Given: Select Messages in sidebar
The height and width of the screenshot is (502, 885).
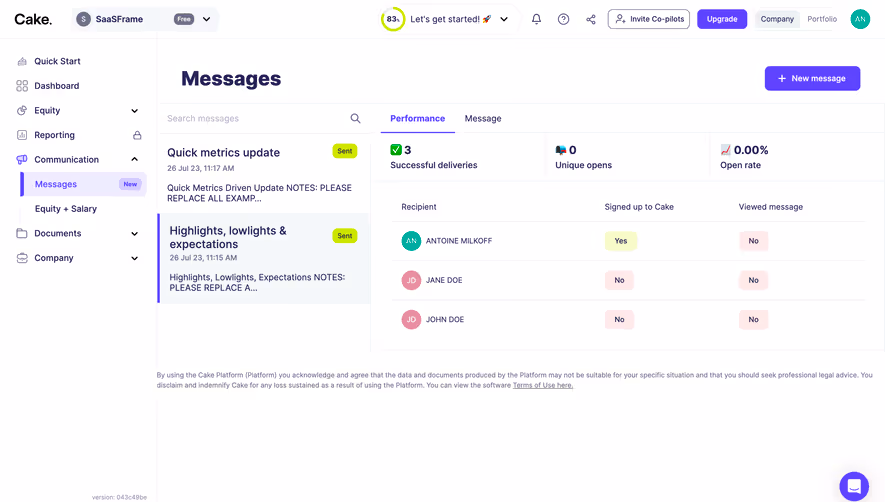Looking at the screenshot, I should click(84, 184).
